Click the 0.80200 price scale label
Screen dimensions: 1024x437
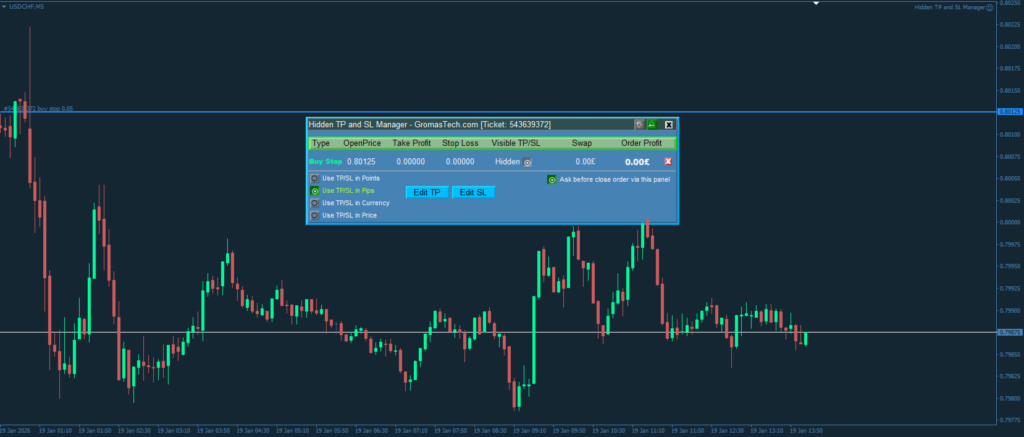tap(1010, 46)
